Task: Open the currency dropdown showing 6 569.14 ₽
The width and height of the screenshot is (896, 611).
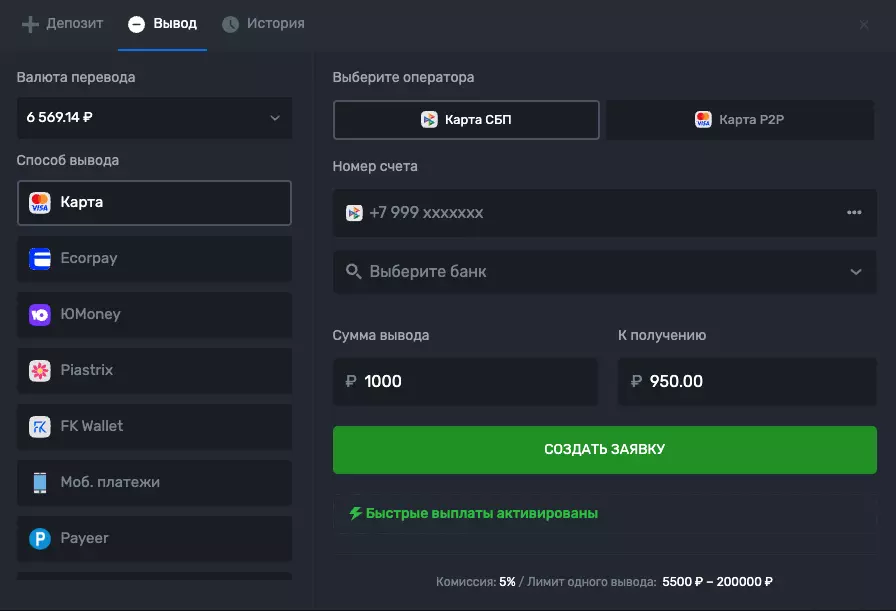Action: (154, 117)
